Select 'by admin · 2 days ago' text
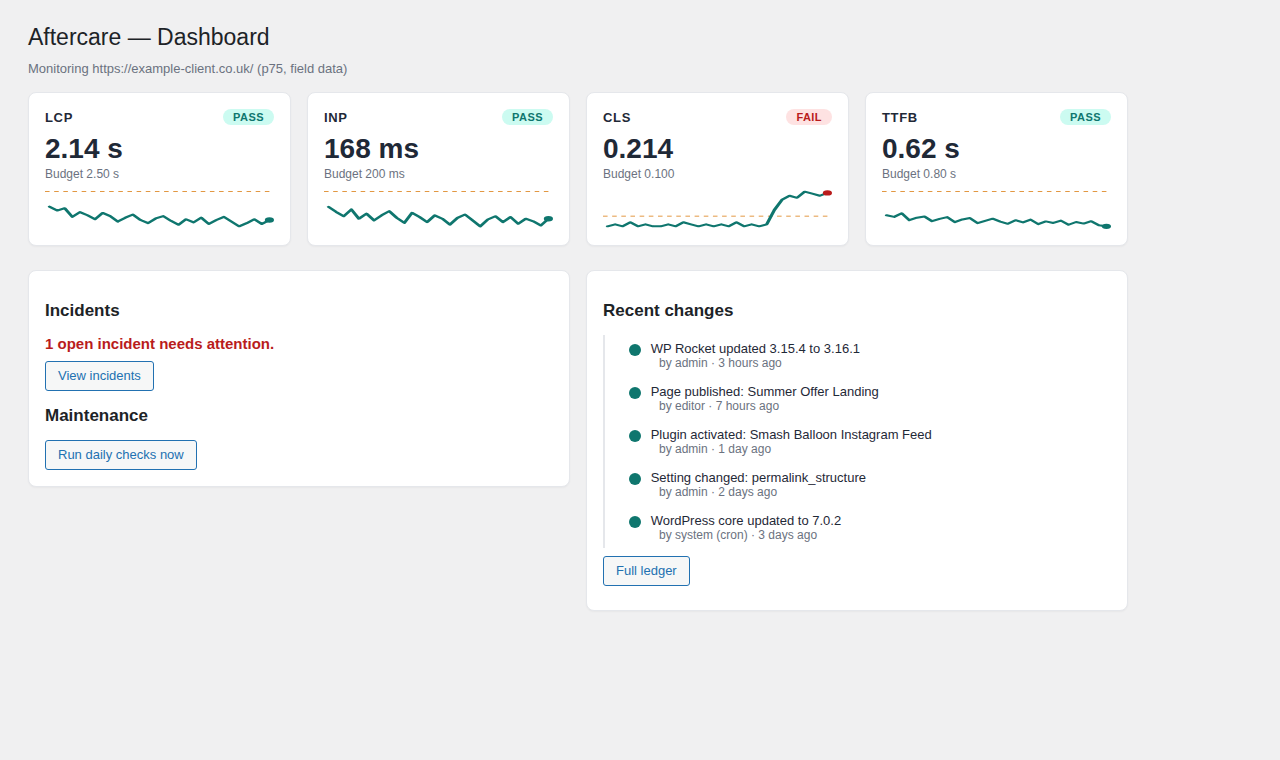Screen dimensions: 1280x760 [x=718, y=492]
